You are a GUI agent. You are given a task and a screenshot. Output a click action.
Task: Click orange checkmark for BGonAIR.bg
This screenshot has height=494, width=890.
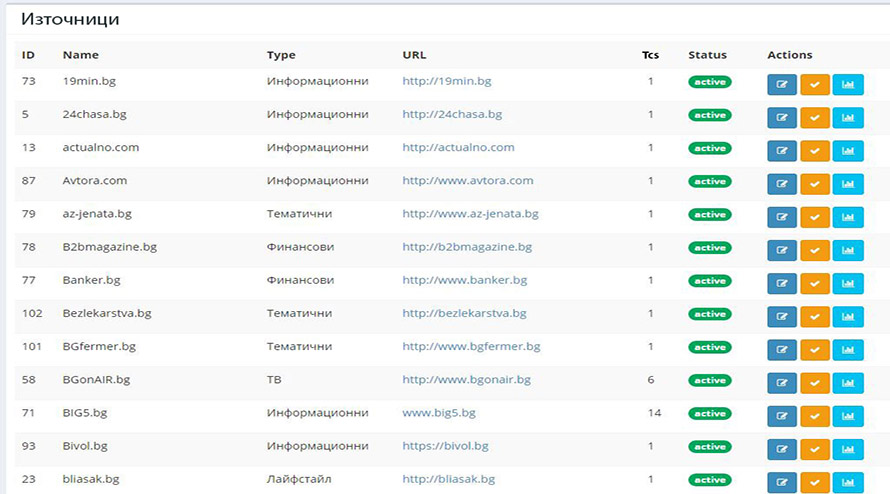[815, 383]
